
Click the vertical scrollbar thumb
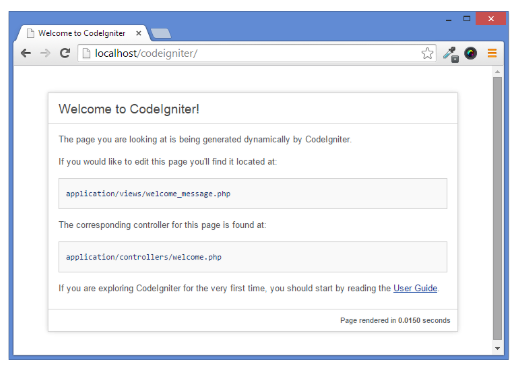(497, 209)
